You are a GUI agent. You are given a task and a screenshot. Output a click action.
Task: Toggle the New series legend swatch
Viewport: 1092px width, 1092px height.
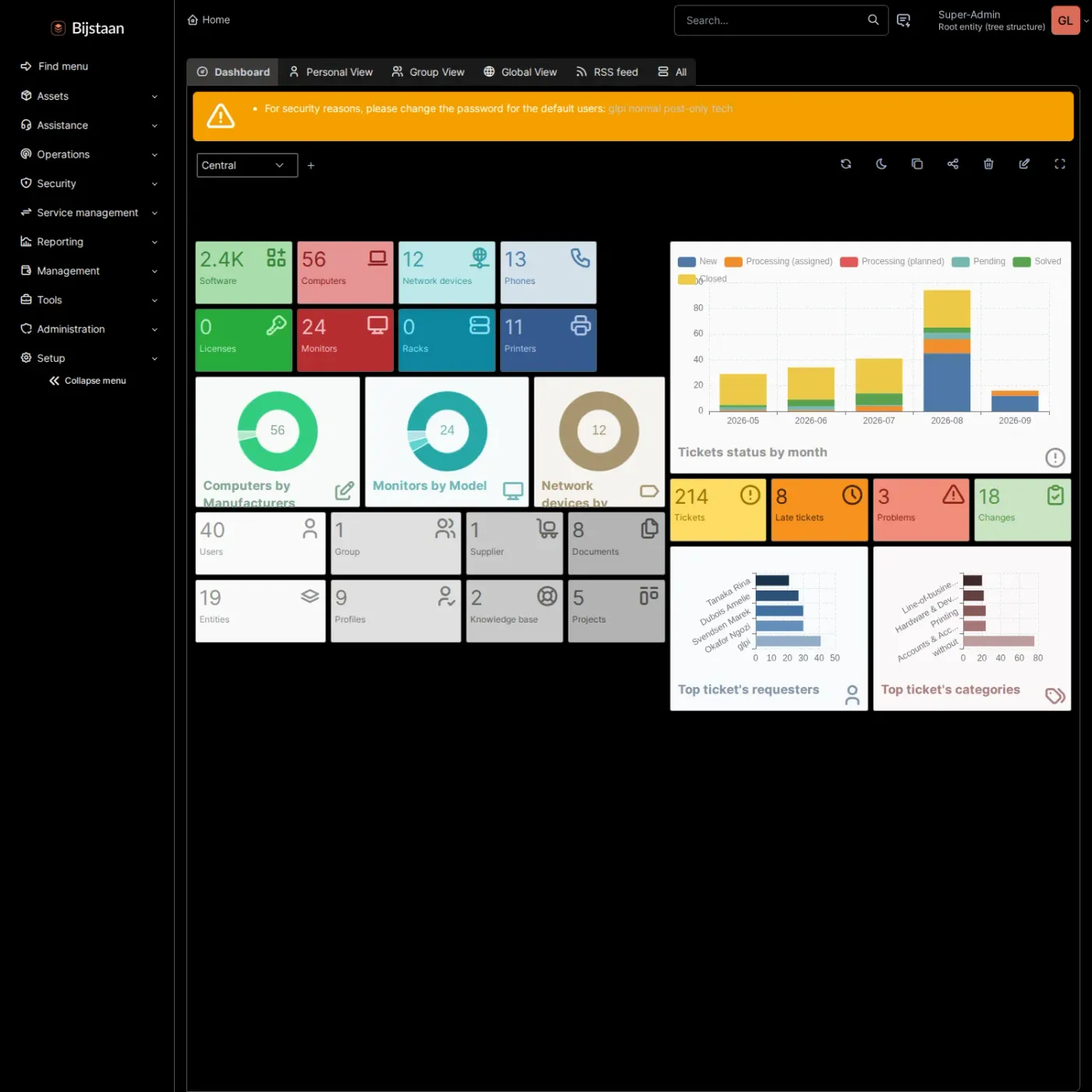tap(686, 262)
